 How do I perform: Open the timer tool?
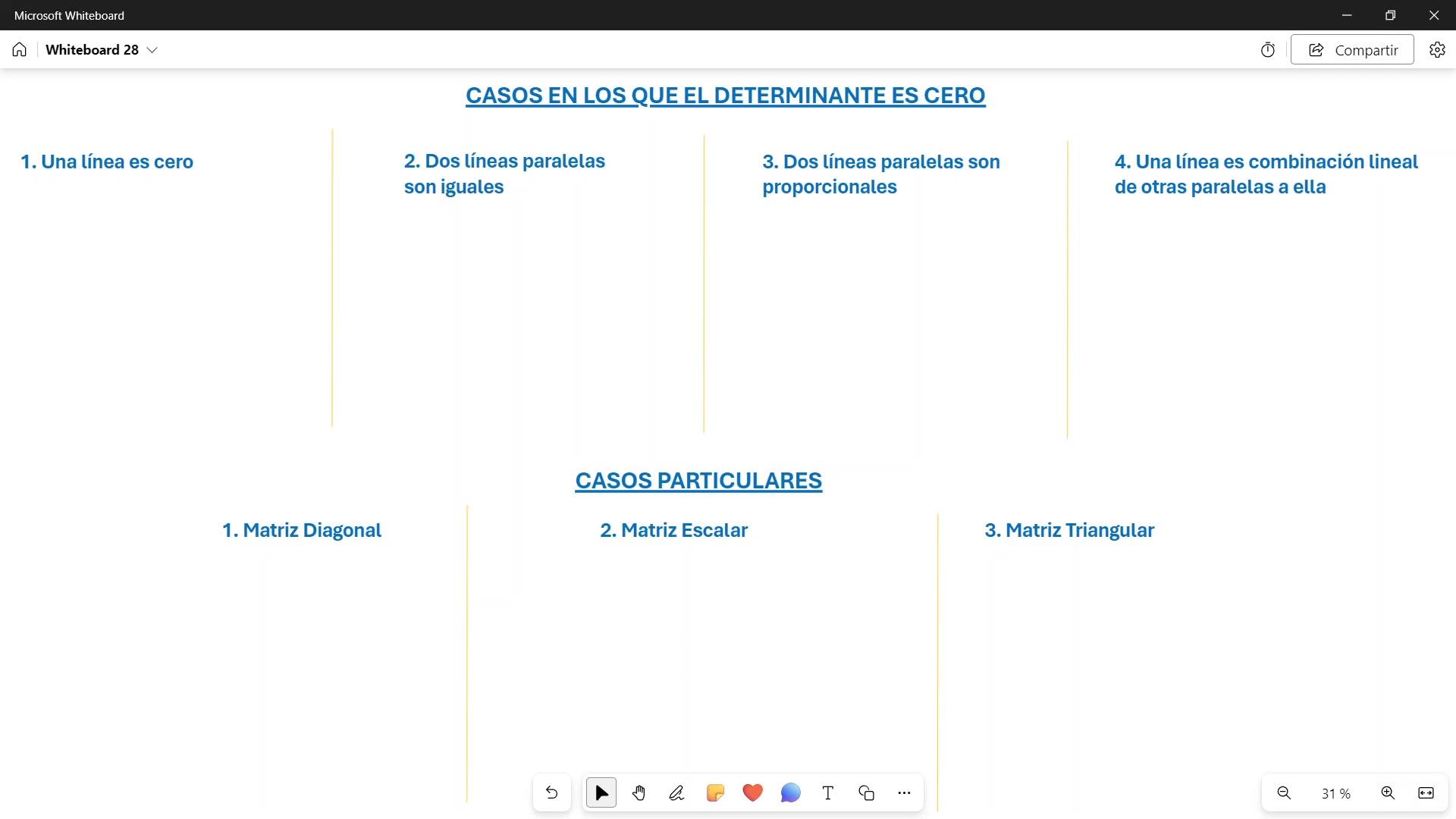pos(1268,50)
